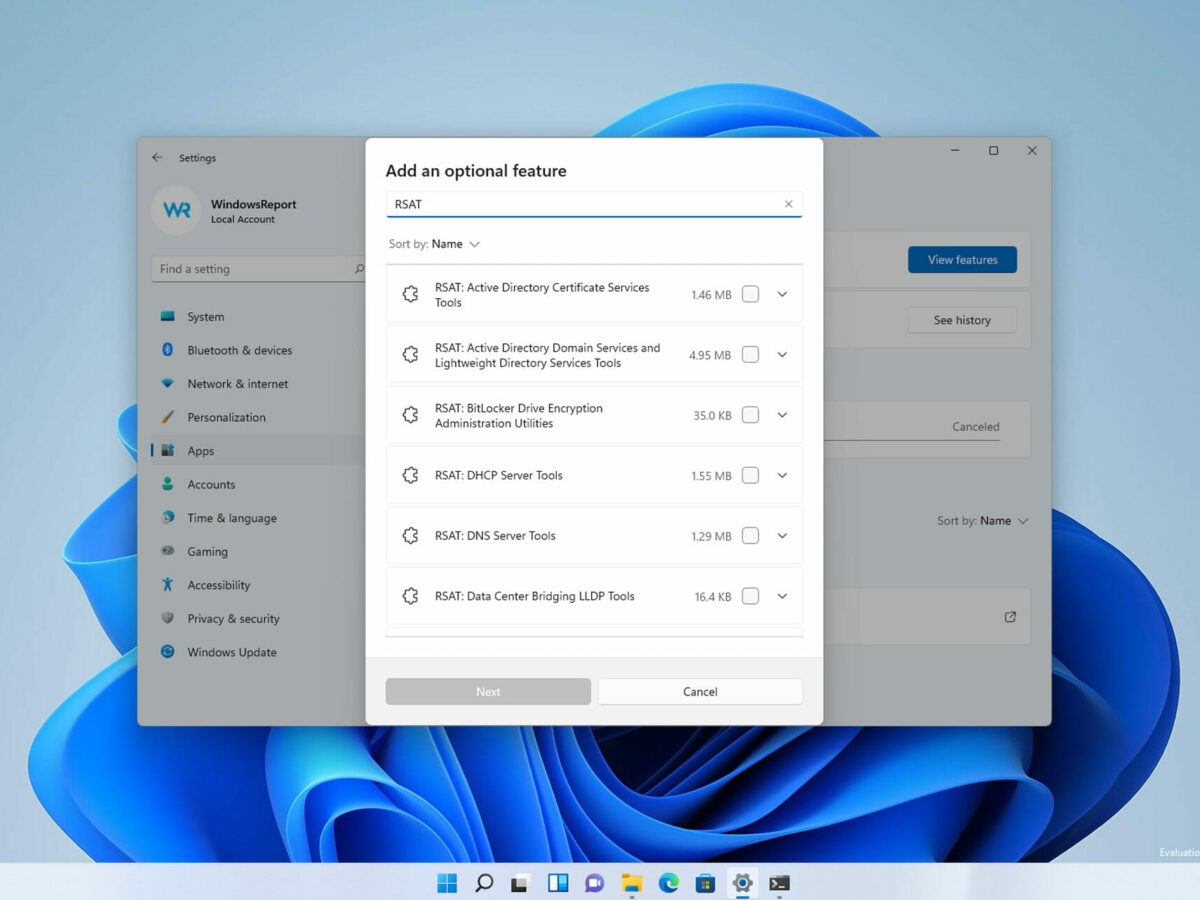The image size is (1200, 900).
Task: Tick the BitLocker Drive Encryption checkbox
Action: tap(750, 415)
